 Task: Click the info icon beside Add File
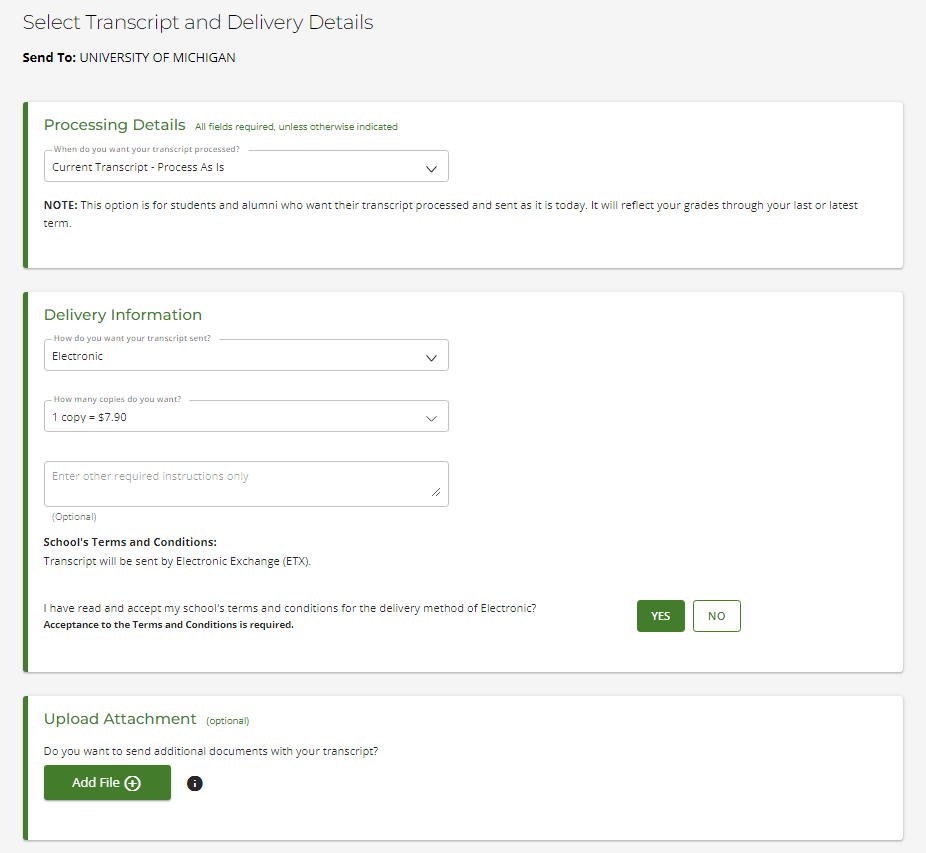pyautogui.click(x=195, y=783)
